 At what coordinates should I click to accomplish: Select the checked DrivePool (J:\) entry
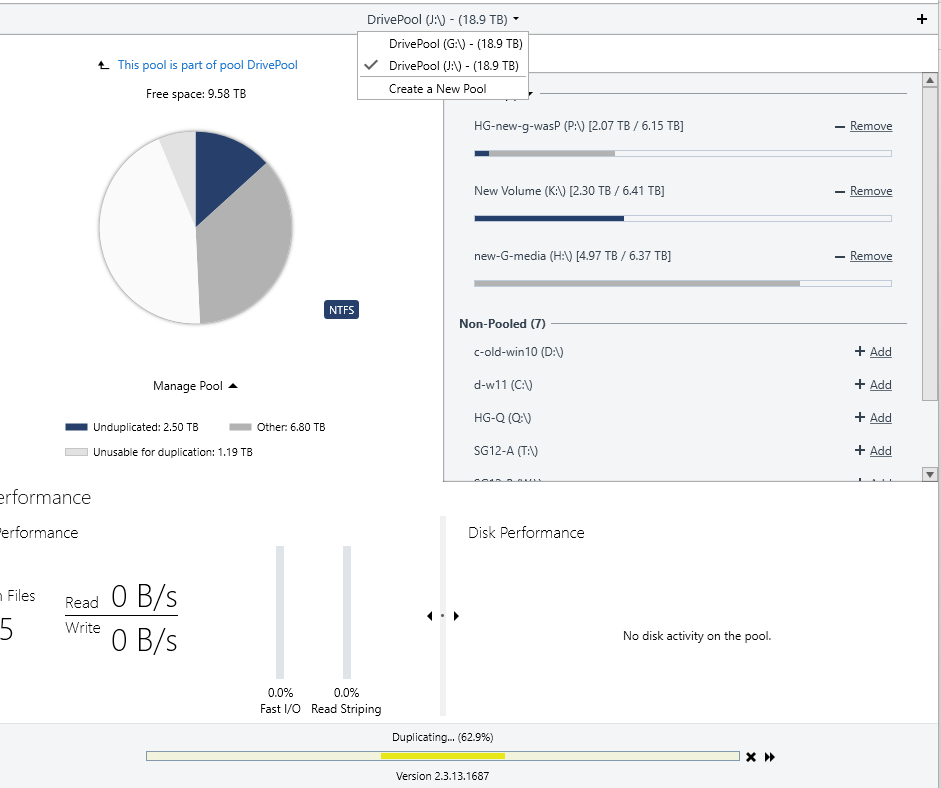pos(453,66)
